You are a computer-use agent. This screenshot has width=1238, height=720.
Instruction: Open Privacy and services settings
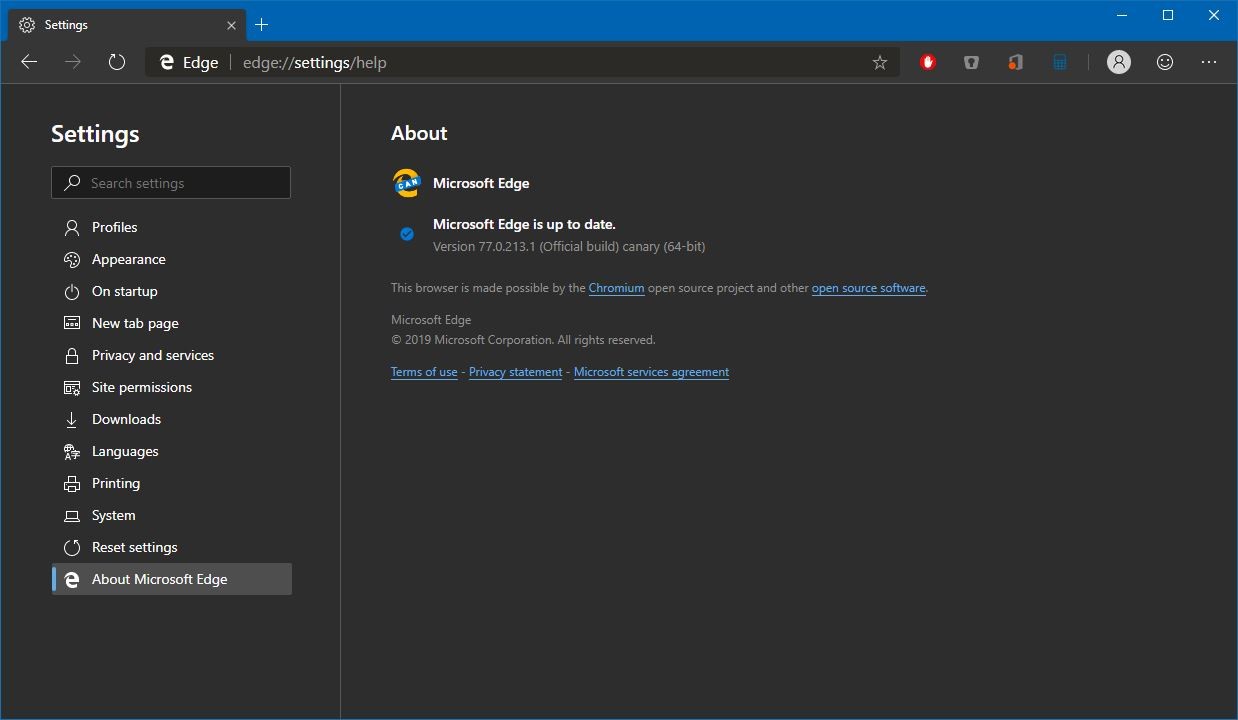pyautogui.click(x=171, y=355)
